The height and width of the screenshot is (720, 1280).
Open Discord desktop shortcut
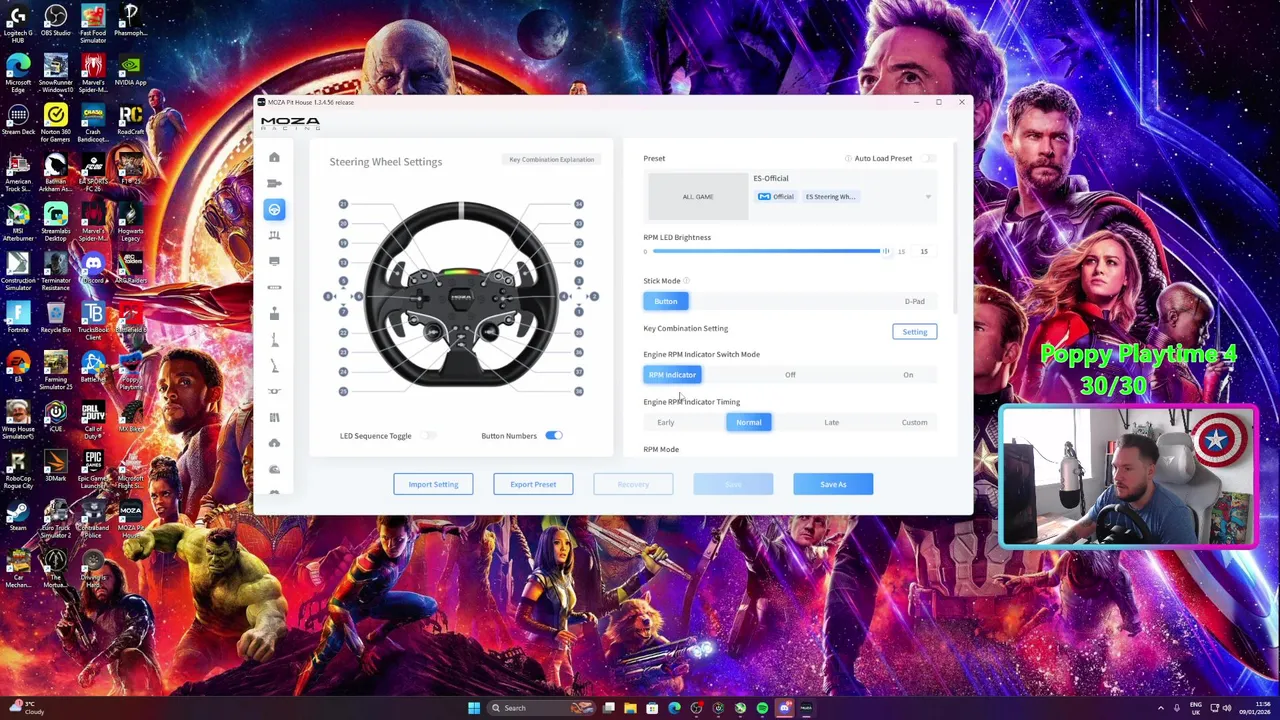point(93,268)
